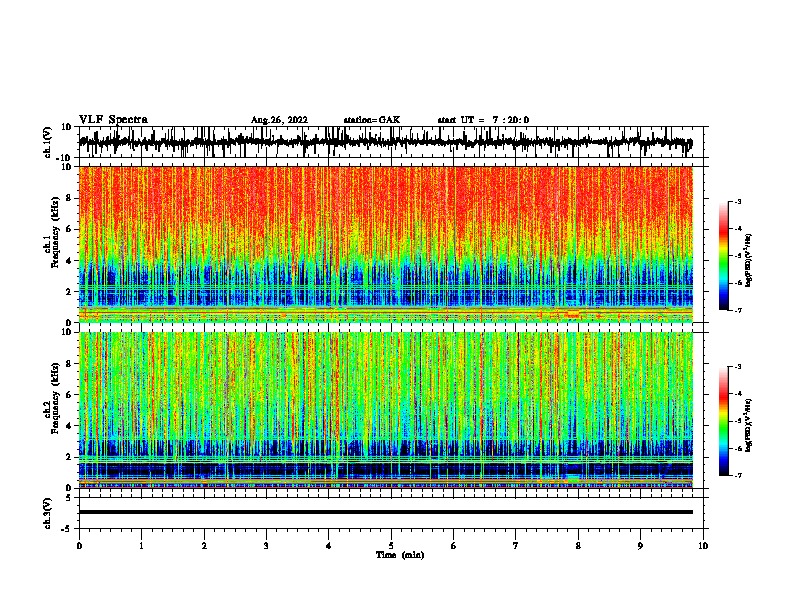The image size is (792, 612).
Task: Click the "Time (min)" x-axis label
Action: pyautogui.click(x=400, y=555)
